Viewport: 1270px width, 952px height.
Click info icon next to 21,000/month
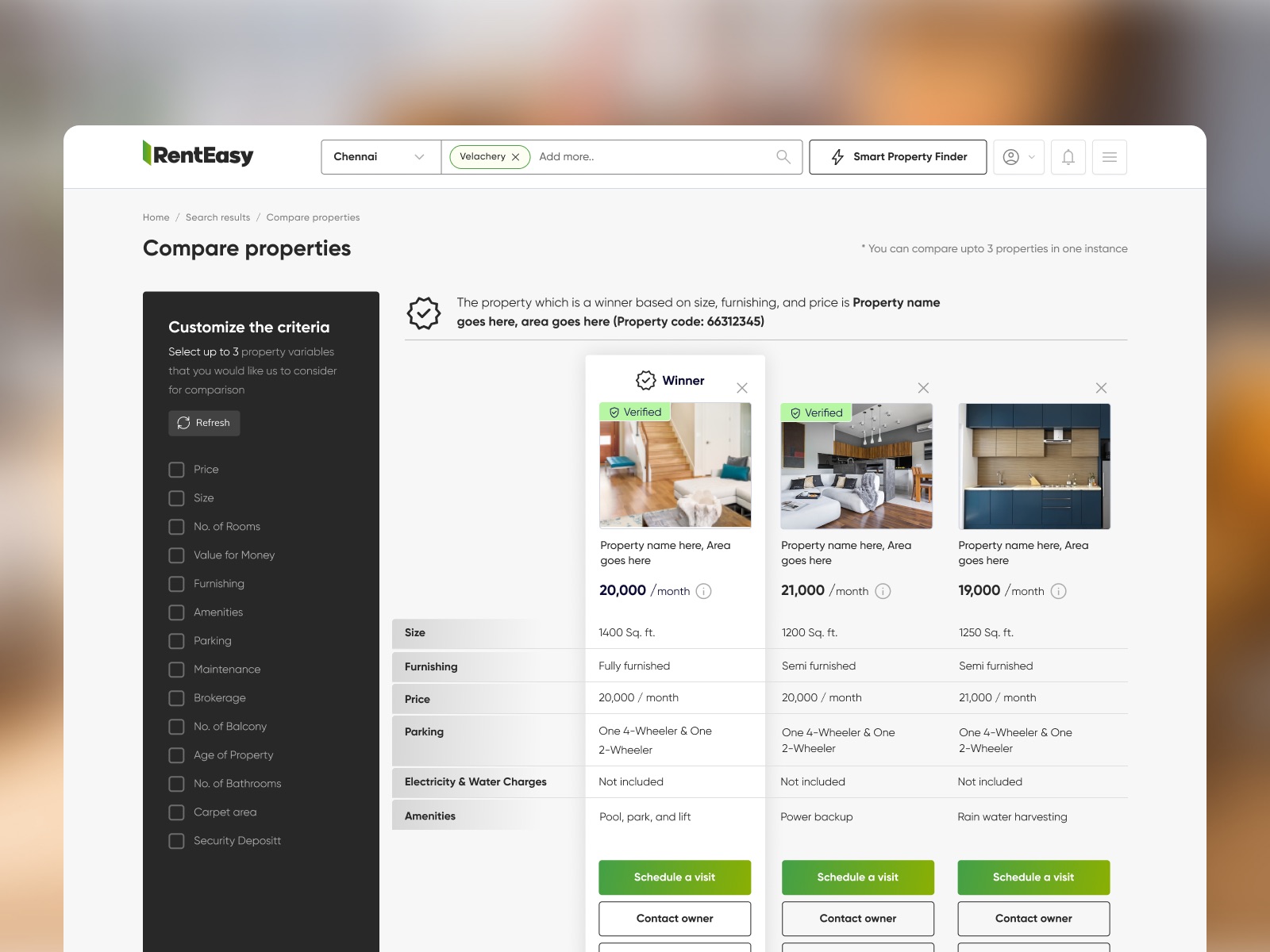pyautogui.click(x=883, y=591)
